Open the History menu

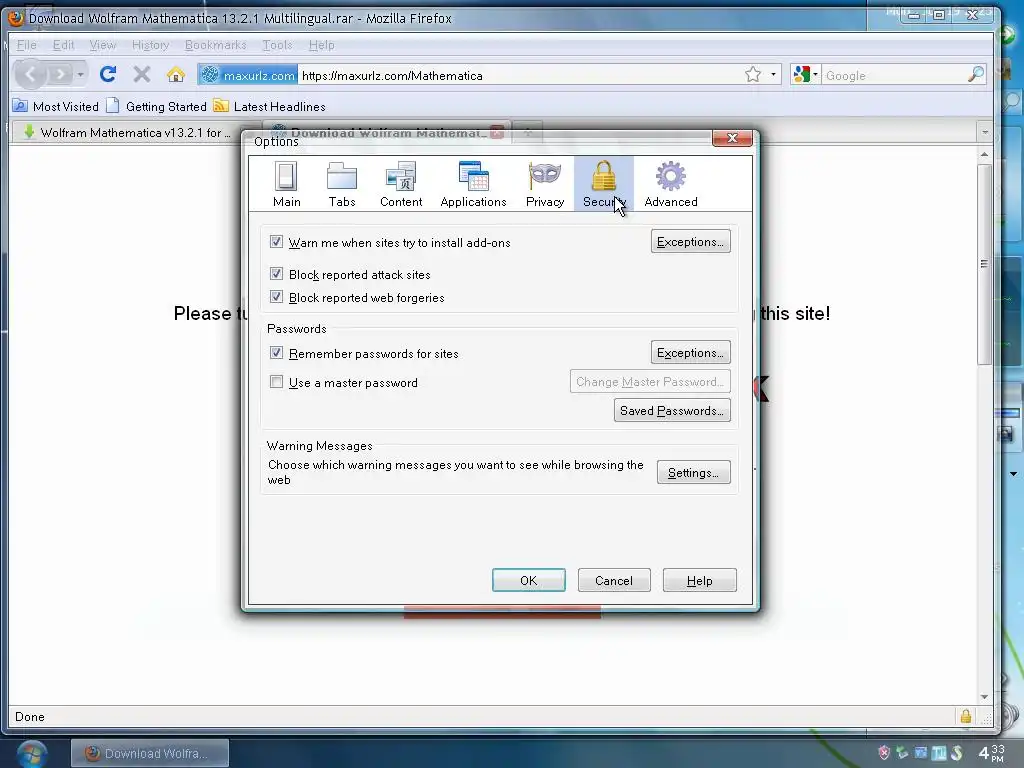coord(150,45)
